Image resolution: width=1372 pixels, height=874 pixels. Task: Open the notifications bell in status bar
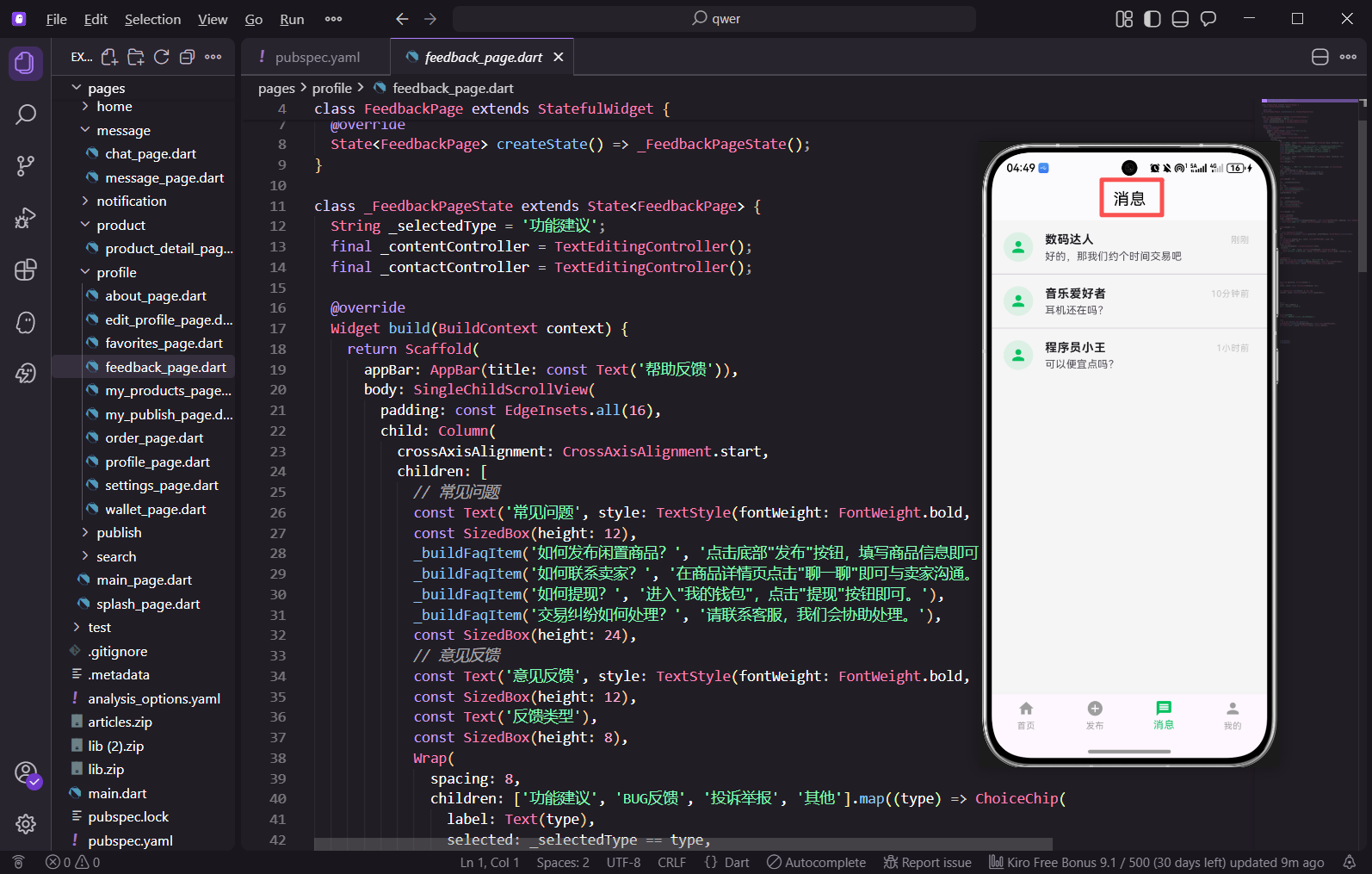(1350, 862)
